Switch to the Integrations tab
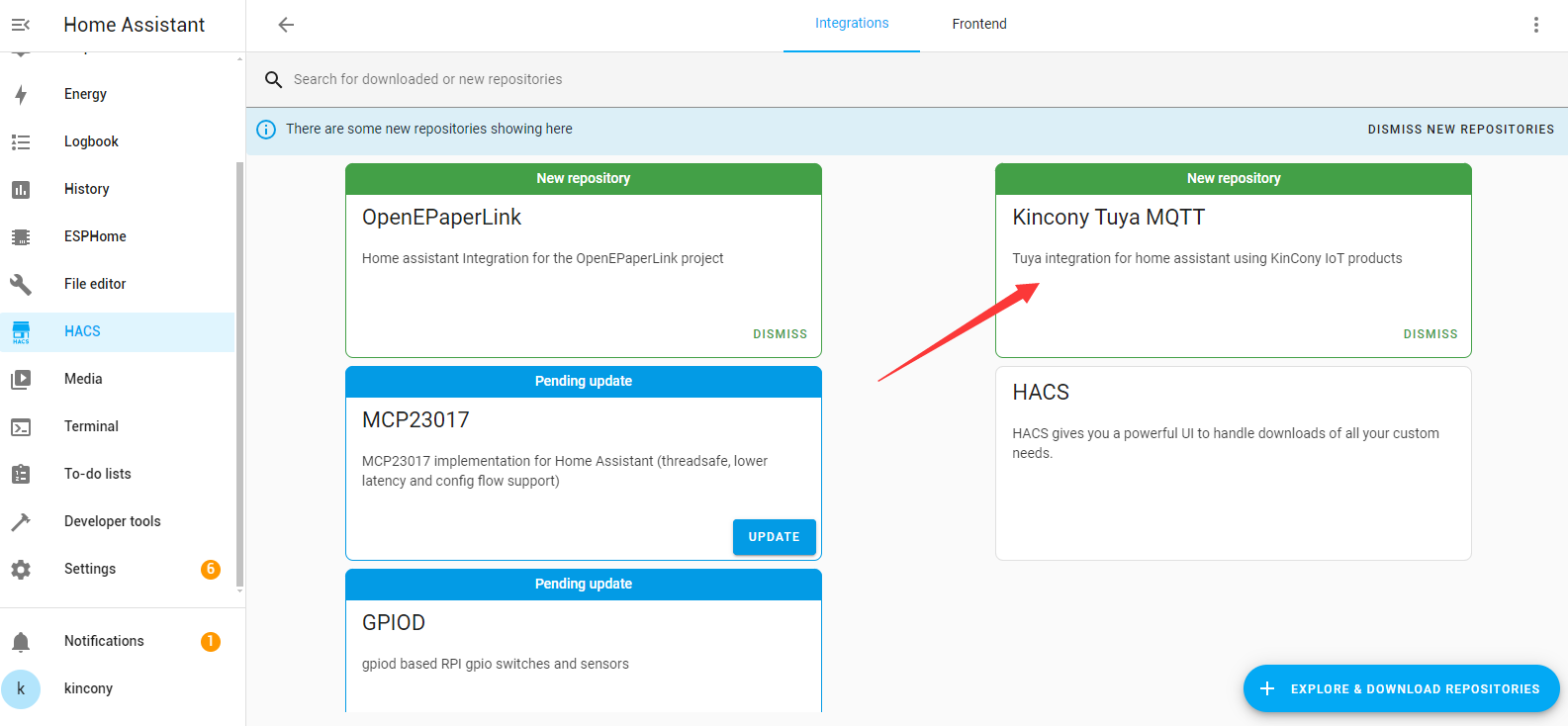 pyautogui.click(x=852, y=24)
